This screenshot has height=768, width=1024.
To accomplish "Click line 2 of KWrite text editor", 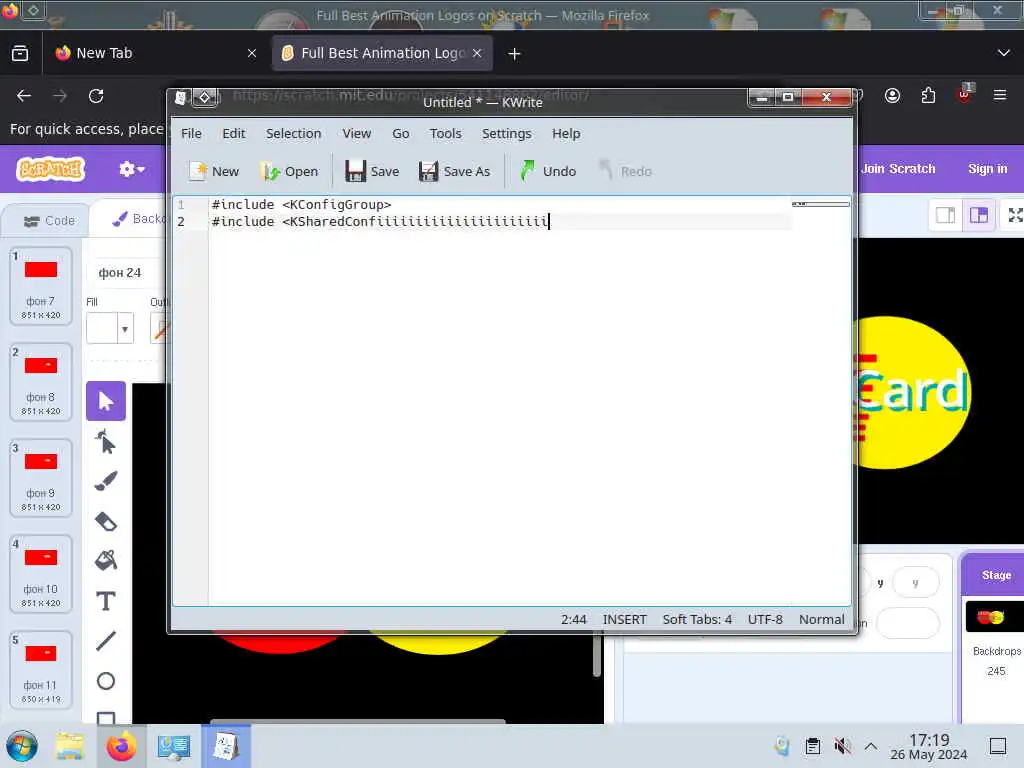I will coord(500,221).
